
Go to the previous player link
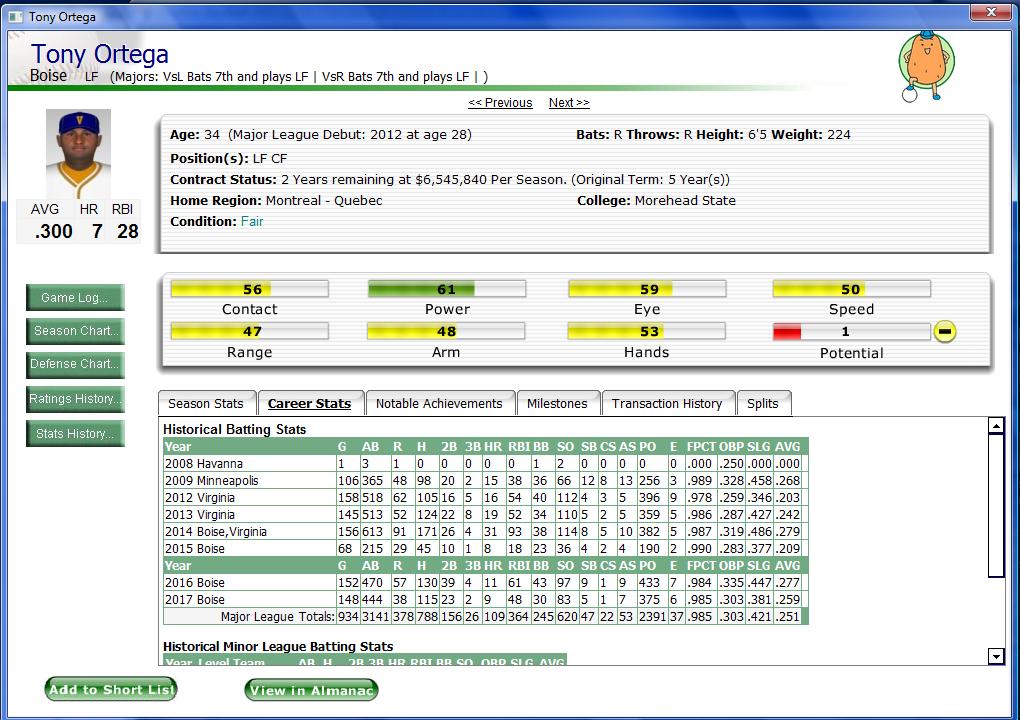(x=500, y=103)
